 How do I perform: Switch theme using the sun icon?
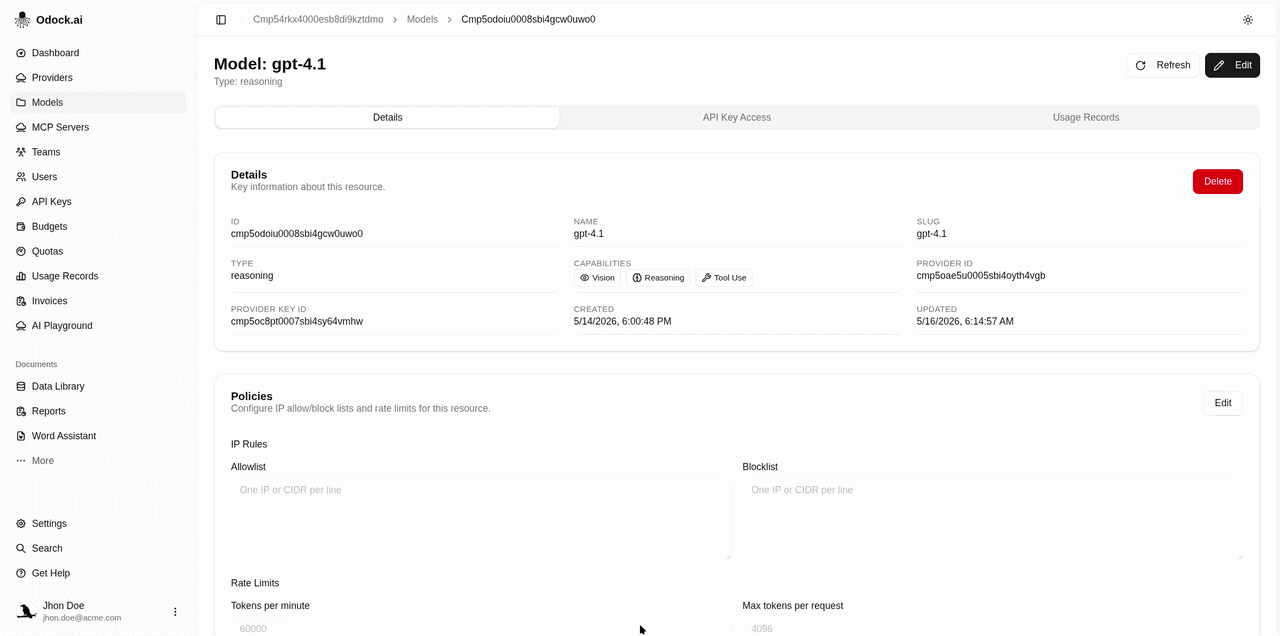pyautogui.click(x=1248, y=20)
